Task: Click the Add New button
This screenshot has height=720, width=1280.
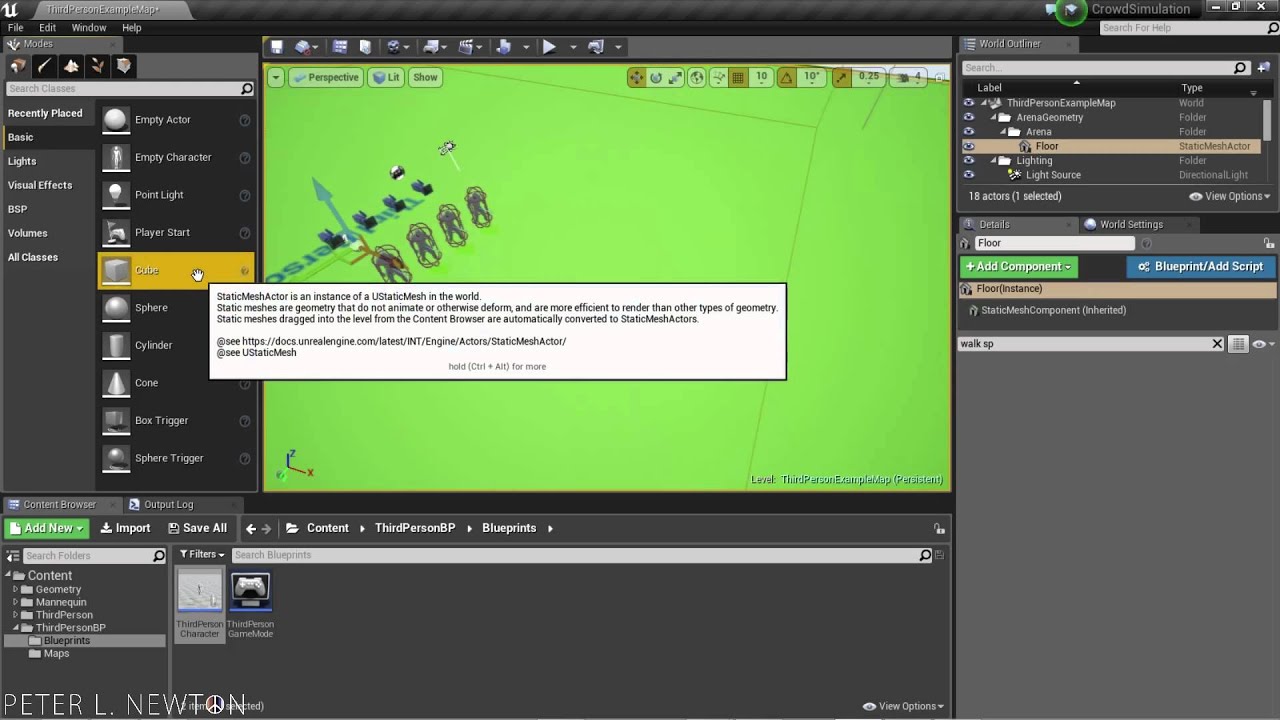Action: 46,528
